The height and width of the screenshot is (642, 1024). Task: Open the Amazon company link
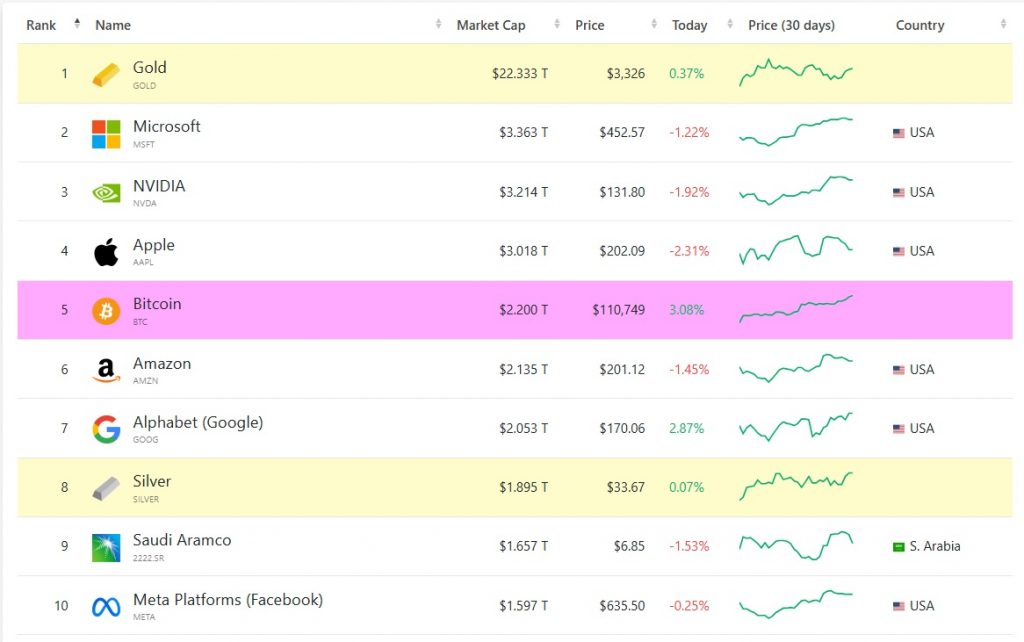162,364
